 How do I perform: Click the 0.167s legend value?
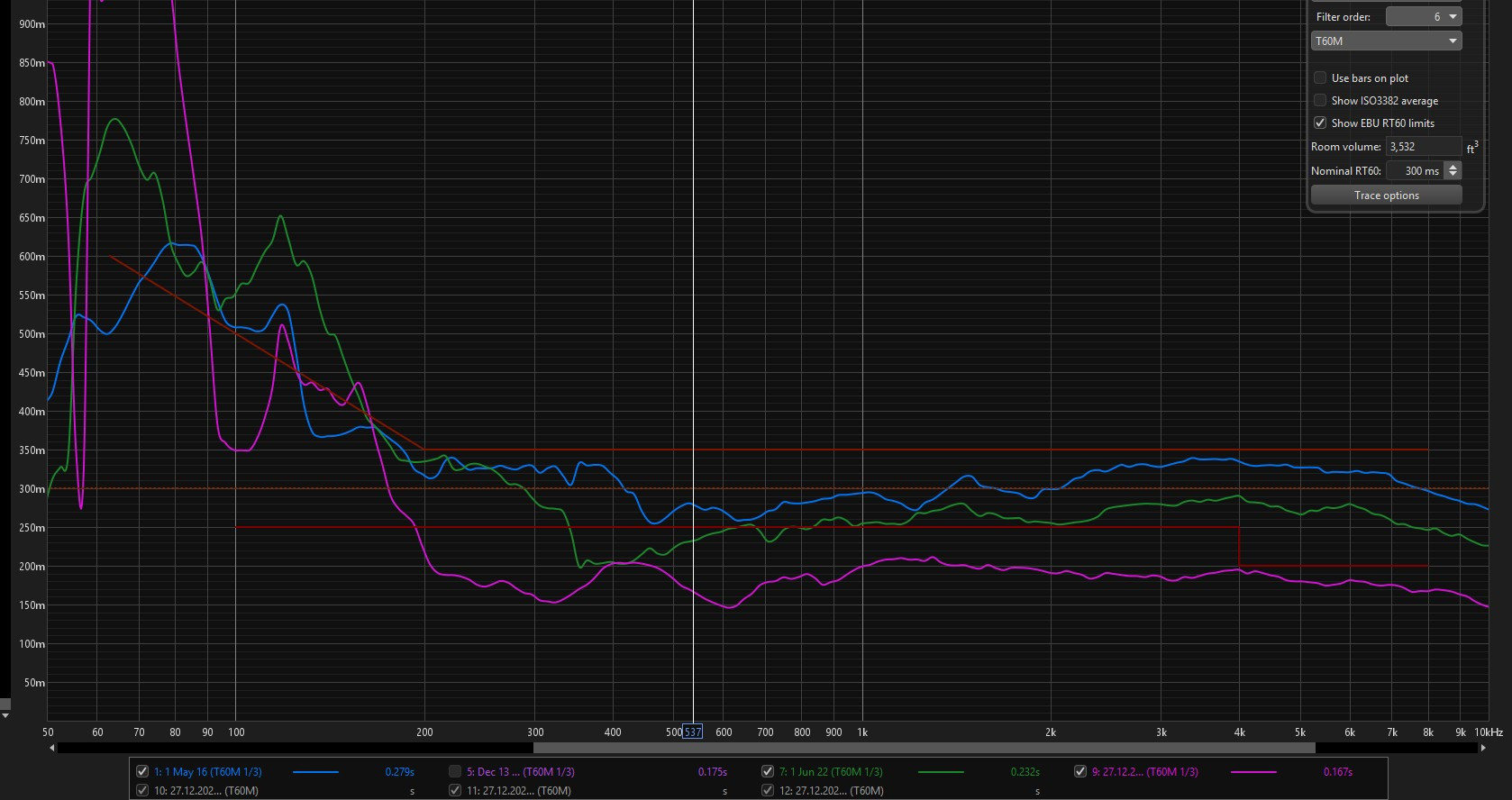(1338, 772)
